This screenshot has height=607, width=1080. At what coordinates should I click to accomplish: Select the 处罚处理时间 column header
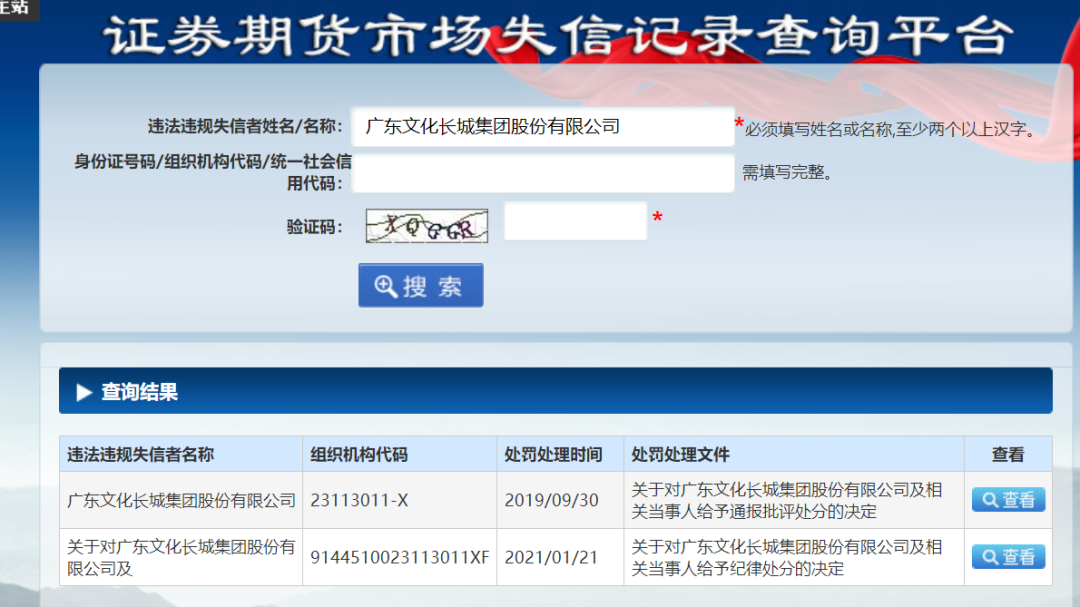point(560,454)
